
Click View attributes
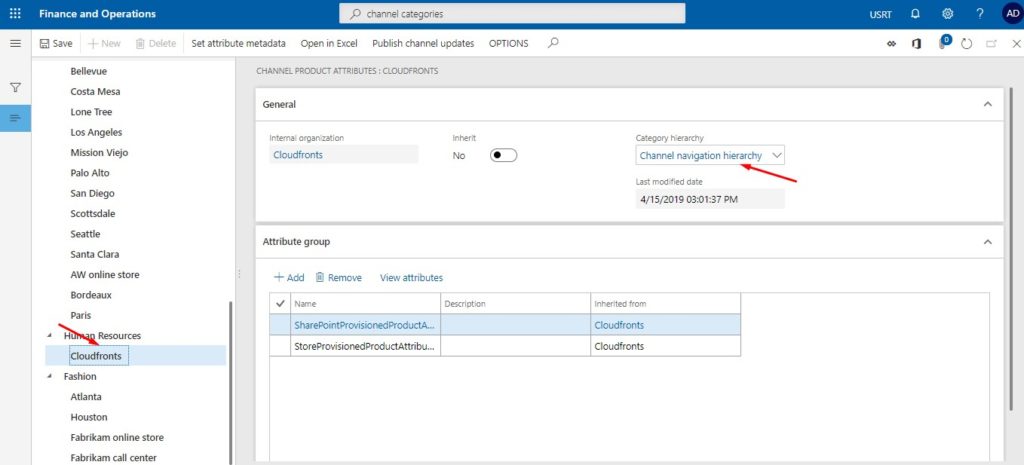[411, 278]
